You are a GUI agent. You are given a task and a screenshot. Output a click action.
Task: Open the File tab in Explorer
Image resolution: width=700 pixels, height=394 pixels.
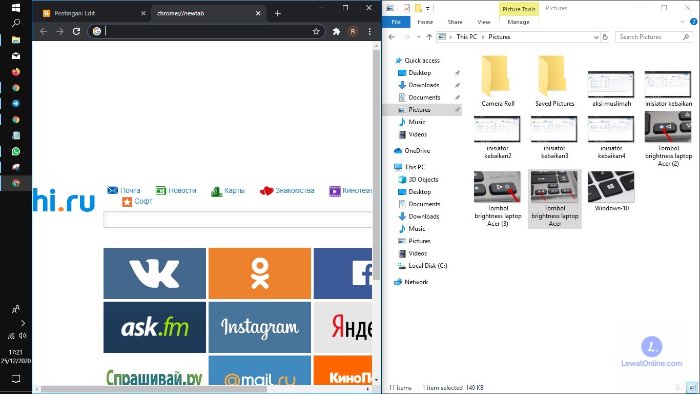point(396,22)
